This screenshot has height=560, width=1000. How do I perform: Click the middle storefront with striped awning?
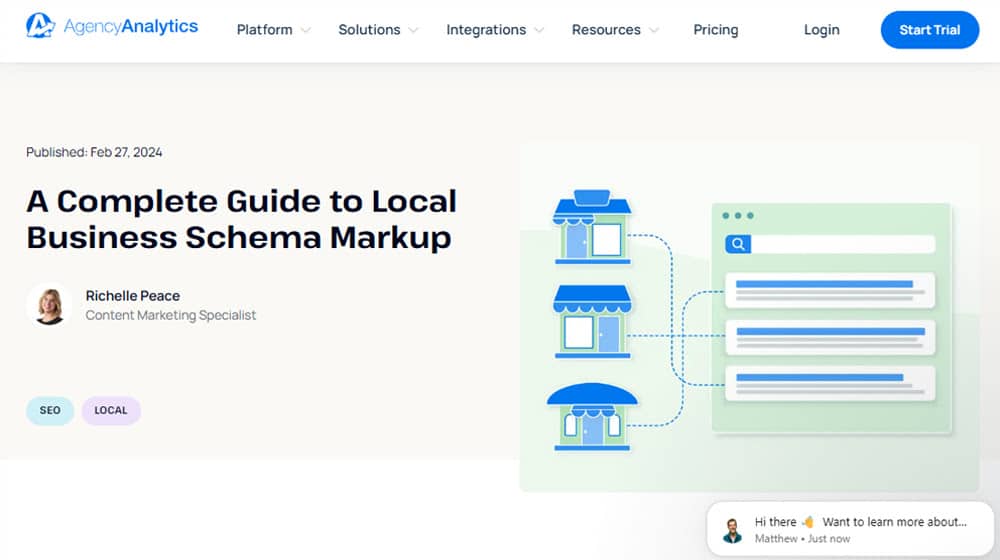(x=592, y=321)
